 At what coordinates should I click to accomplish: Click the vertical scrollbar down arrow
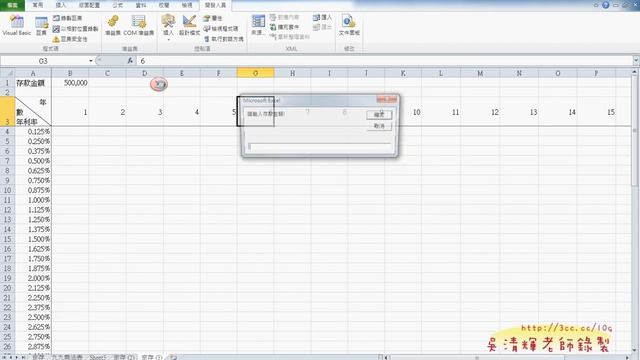(635, 350)
